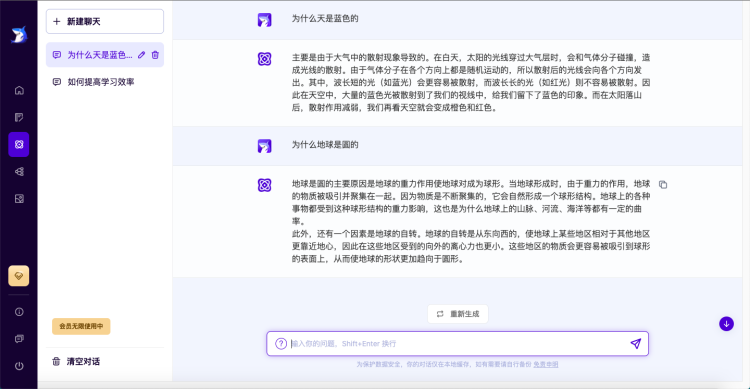
Task: Click the user avatar beside 为什么天是蓝色的
Action: pyautogui.click(x=265, y=20)
